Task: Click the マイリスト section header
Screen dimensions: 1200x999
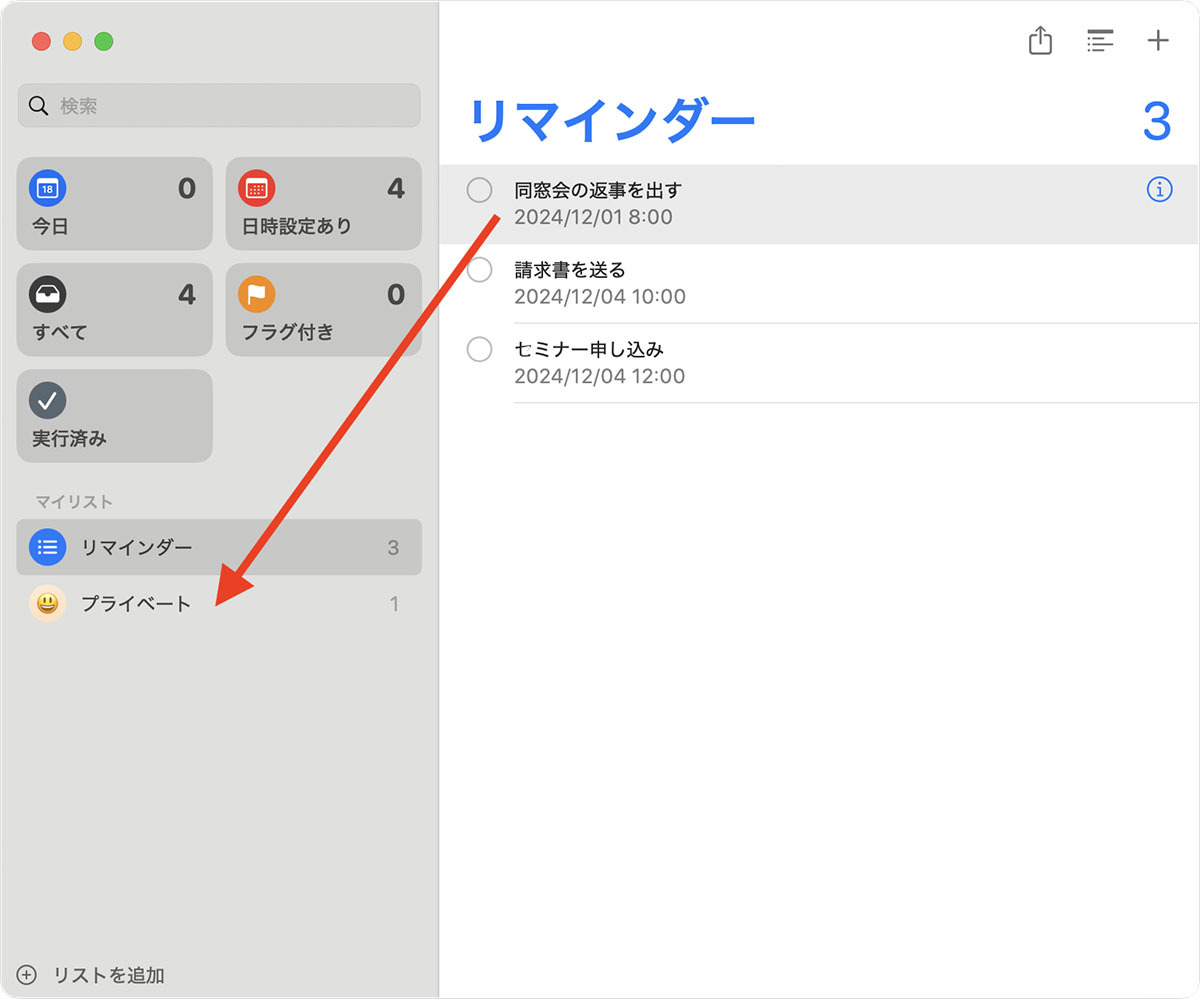Action: coord(74,501)
